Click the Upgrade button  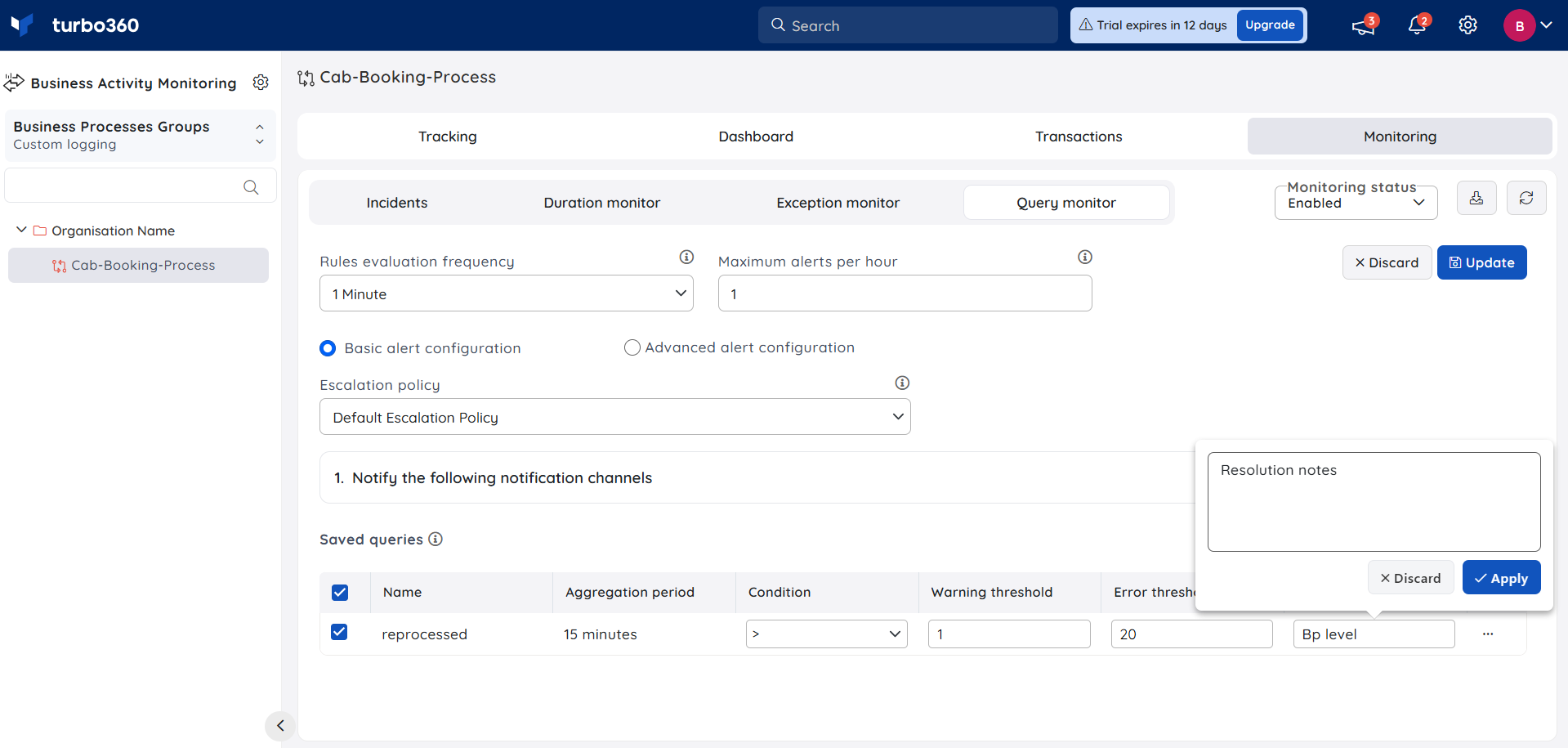(x=1270, y=25)
